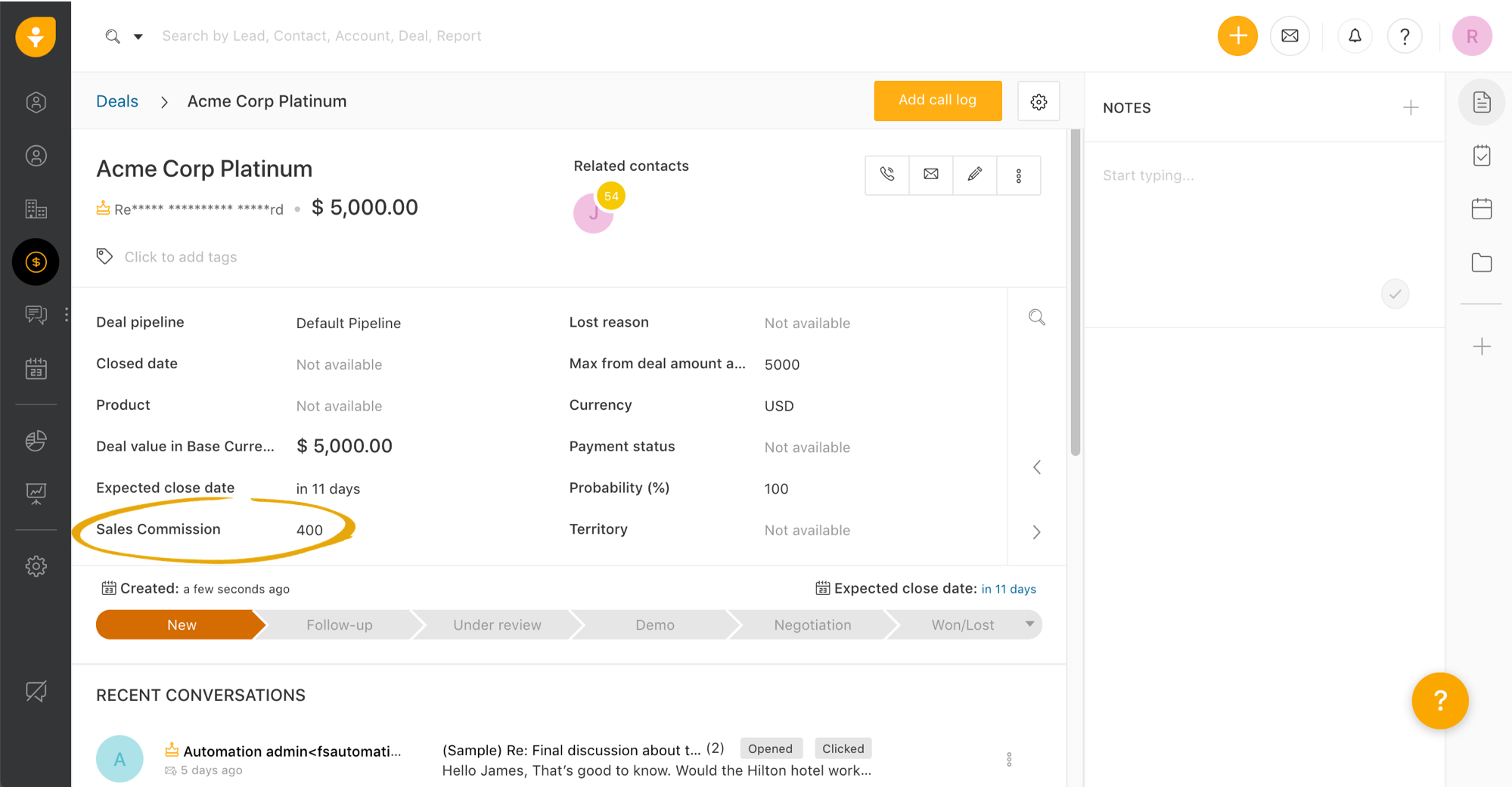1512x787 pixels.
Task: Open the email envelope icon in top bar
Action: click(x=1290, y=36)
